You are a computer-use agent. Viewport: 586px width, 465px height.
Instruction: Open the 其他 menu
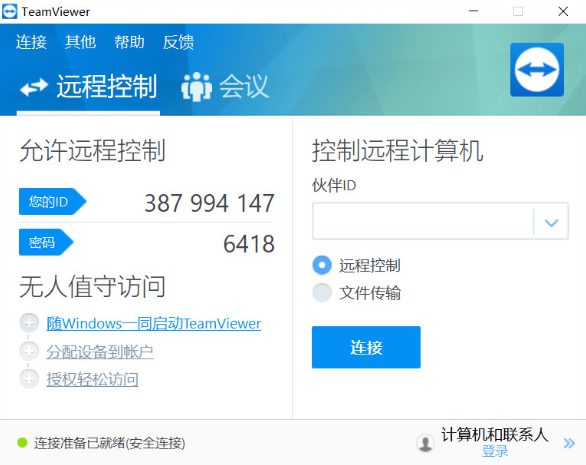(80, 42)
